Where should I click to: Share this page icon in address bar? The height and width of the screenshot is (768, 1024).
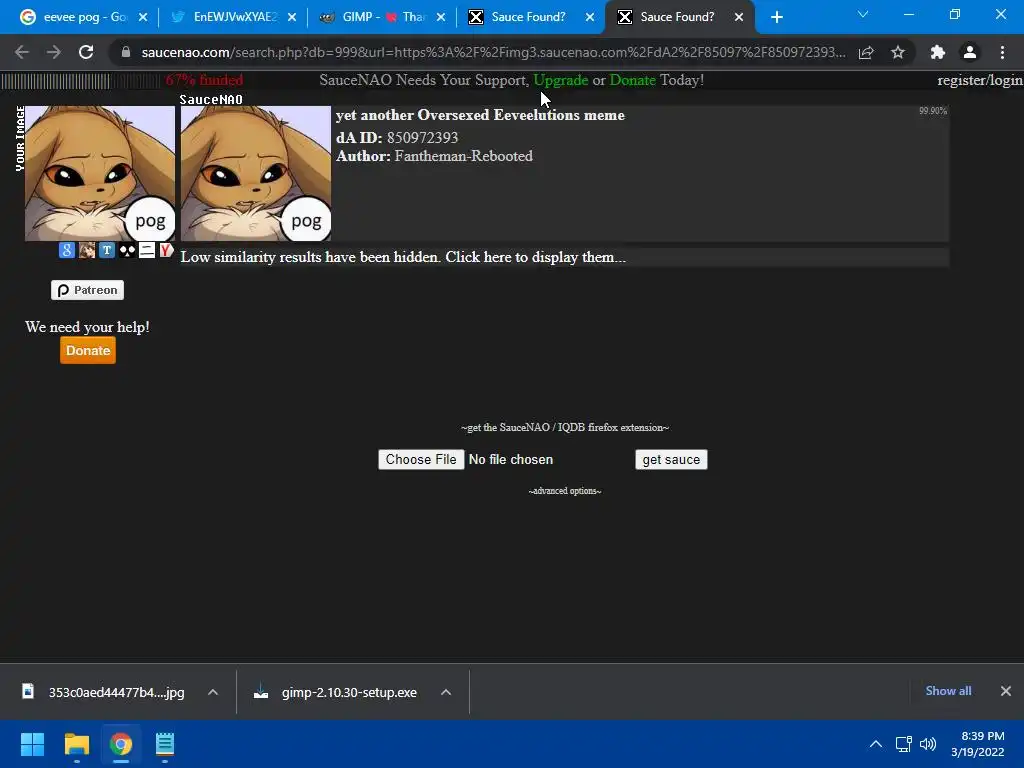(x=866, y=52)
